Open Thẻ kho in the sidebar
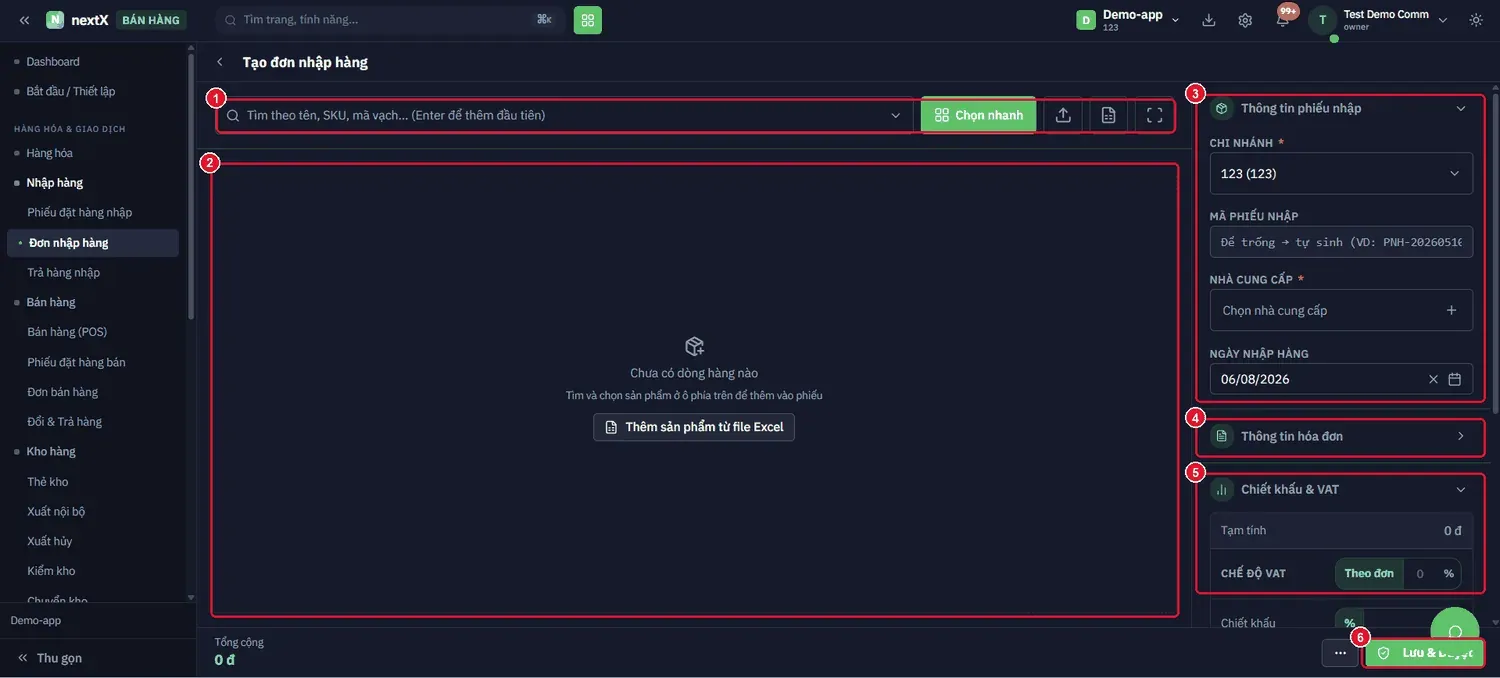The width and height of the screenshot is (1500, 678). 48,482
